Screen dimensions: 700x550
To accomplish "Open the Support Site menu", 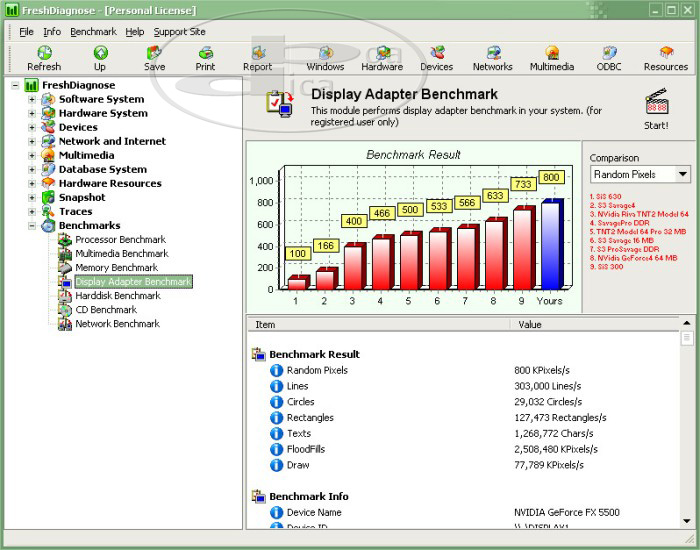I will 179,31.
